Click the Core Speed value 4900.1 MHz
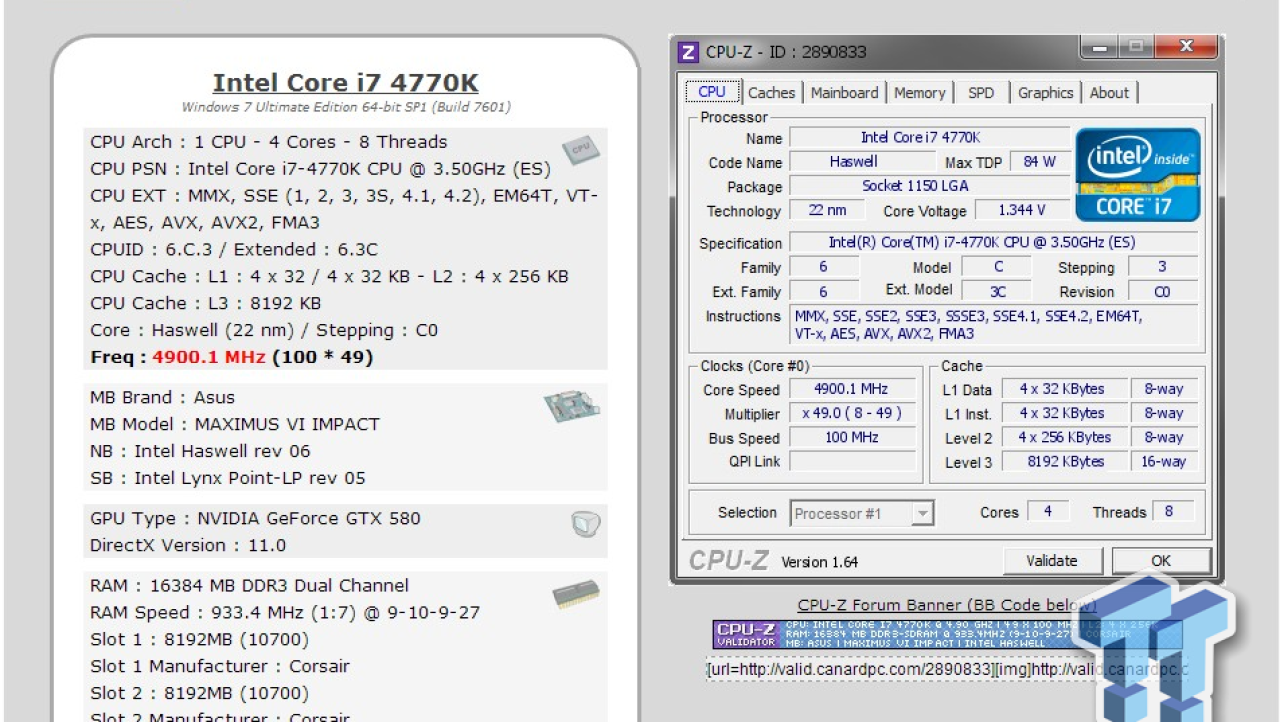The height and width of the screenshot is (722, 1280). [x=852, y=389]
